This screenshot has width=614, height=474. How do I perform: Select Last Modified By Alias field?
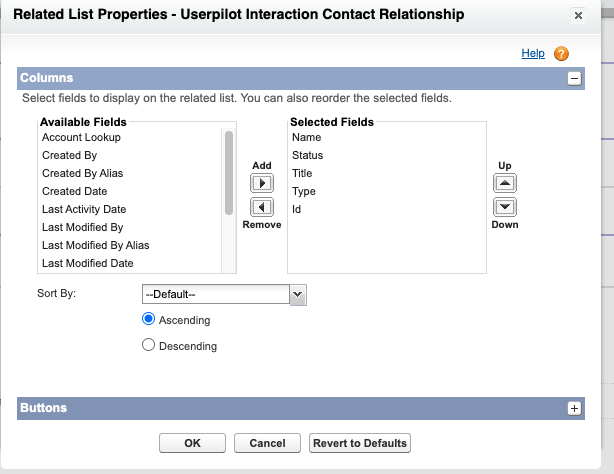(x=130, y=246)
